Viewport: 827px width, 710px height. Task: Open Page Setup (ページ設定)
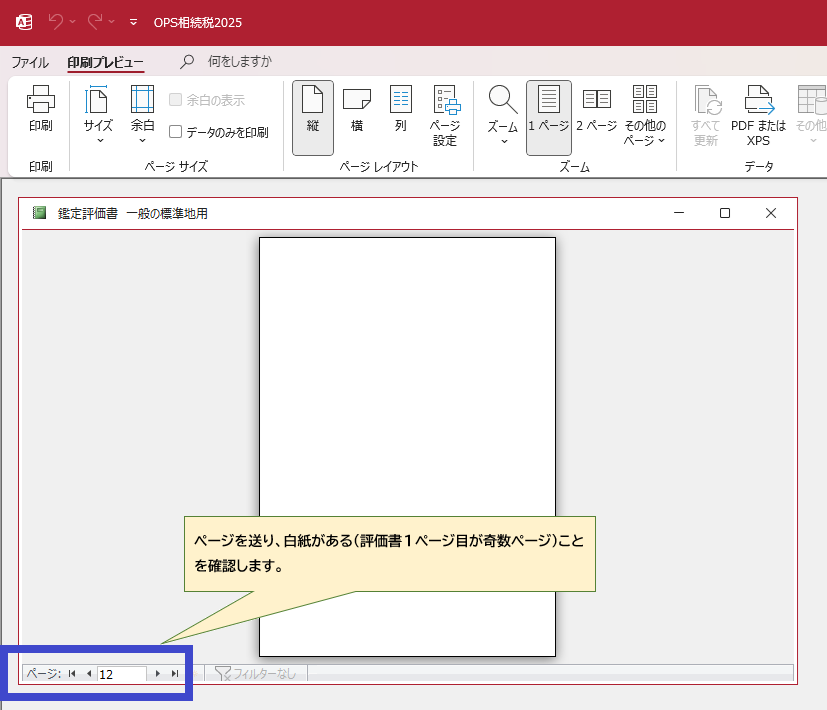[x=445, y=115]
